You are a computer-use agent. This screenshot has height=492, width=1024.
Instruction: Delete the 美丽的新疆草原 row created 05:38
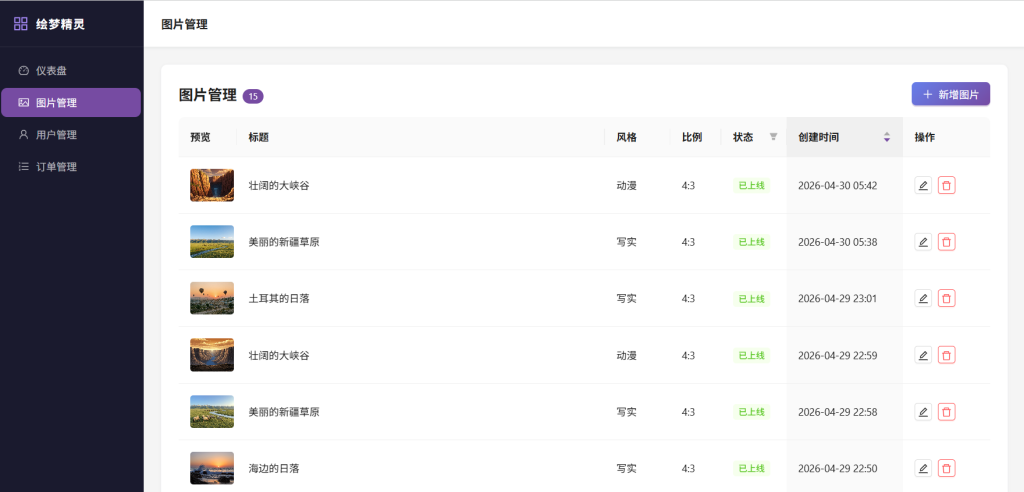[x=947, y=242]
